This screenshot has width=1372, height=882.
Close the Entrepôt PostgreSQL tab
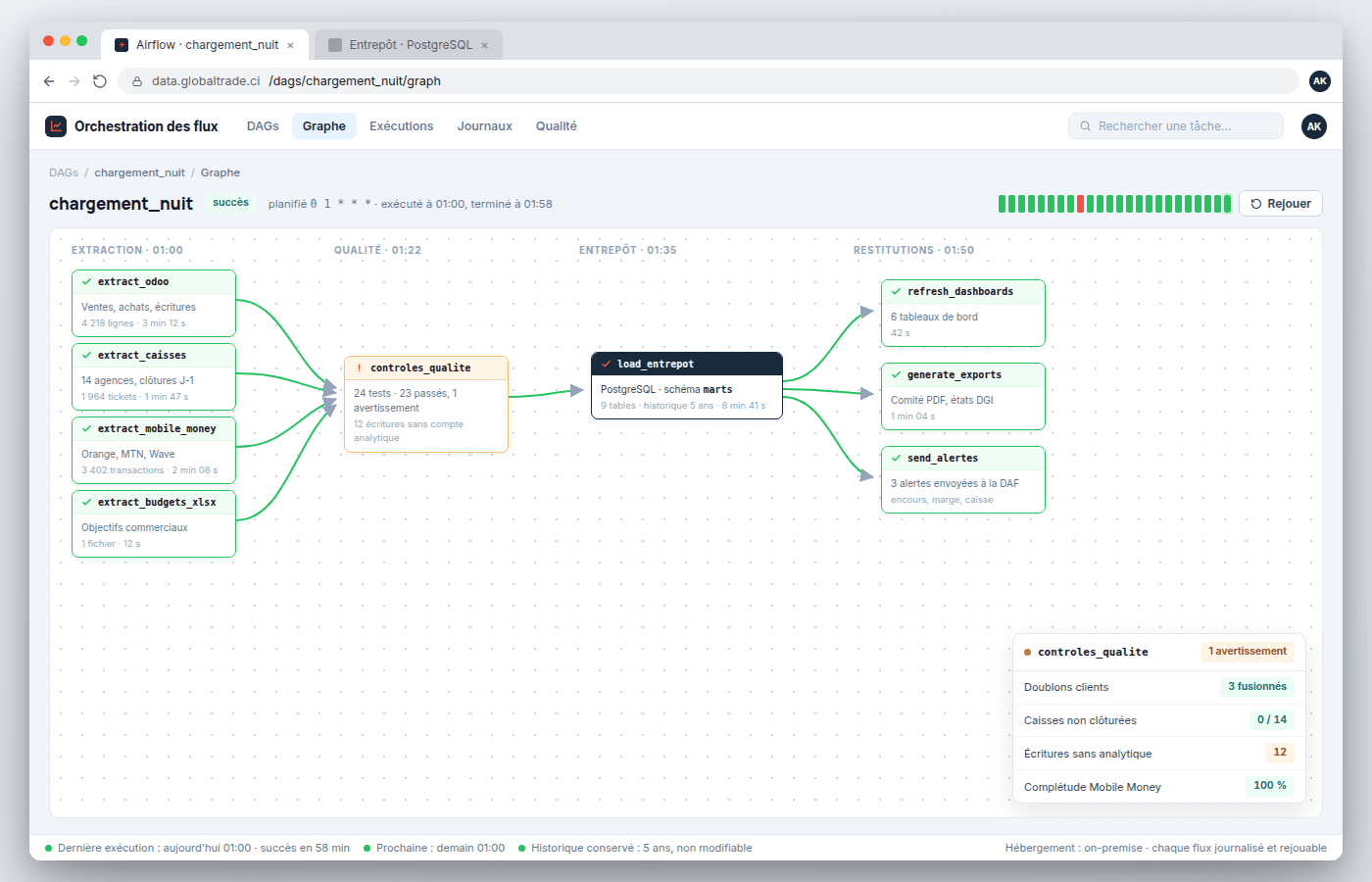(x=484, y=45)
